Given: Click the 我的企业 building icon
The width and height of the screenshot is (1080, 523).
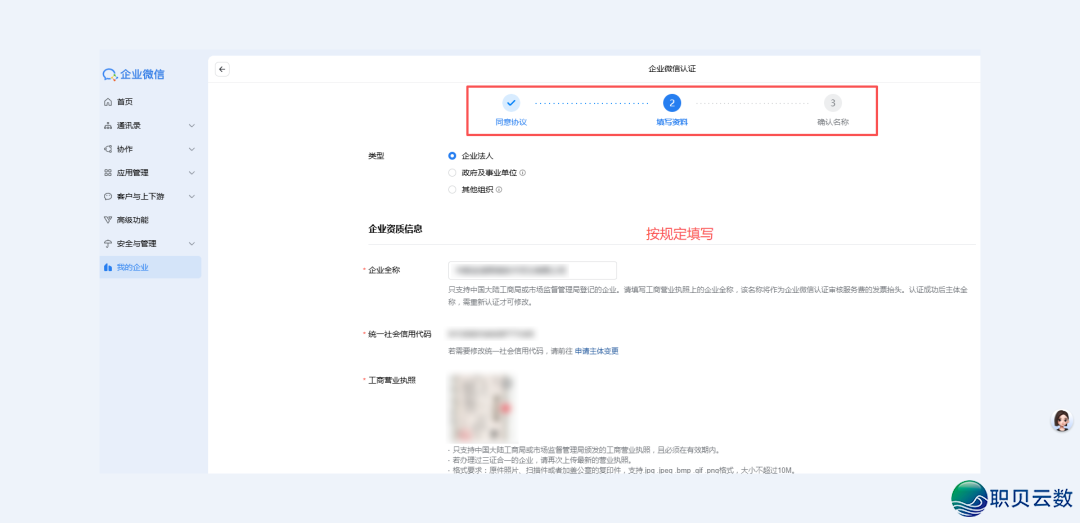Looking at the screenshot, I should [107, 267].
